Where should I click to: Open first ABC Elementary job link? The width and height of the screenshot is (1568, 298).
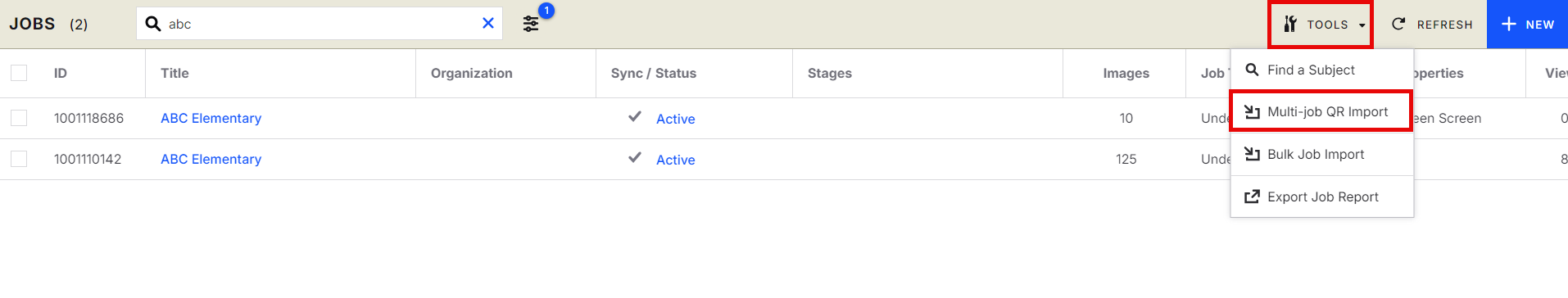[211, 118]
